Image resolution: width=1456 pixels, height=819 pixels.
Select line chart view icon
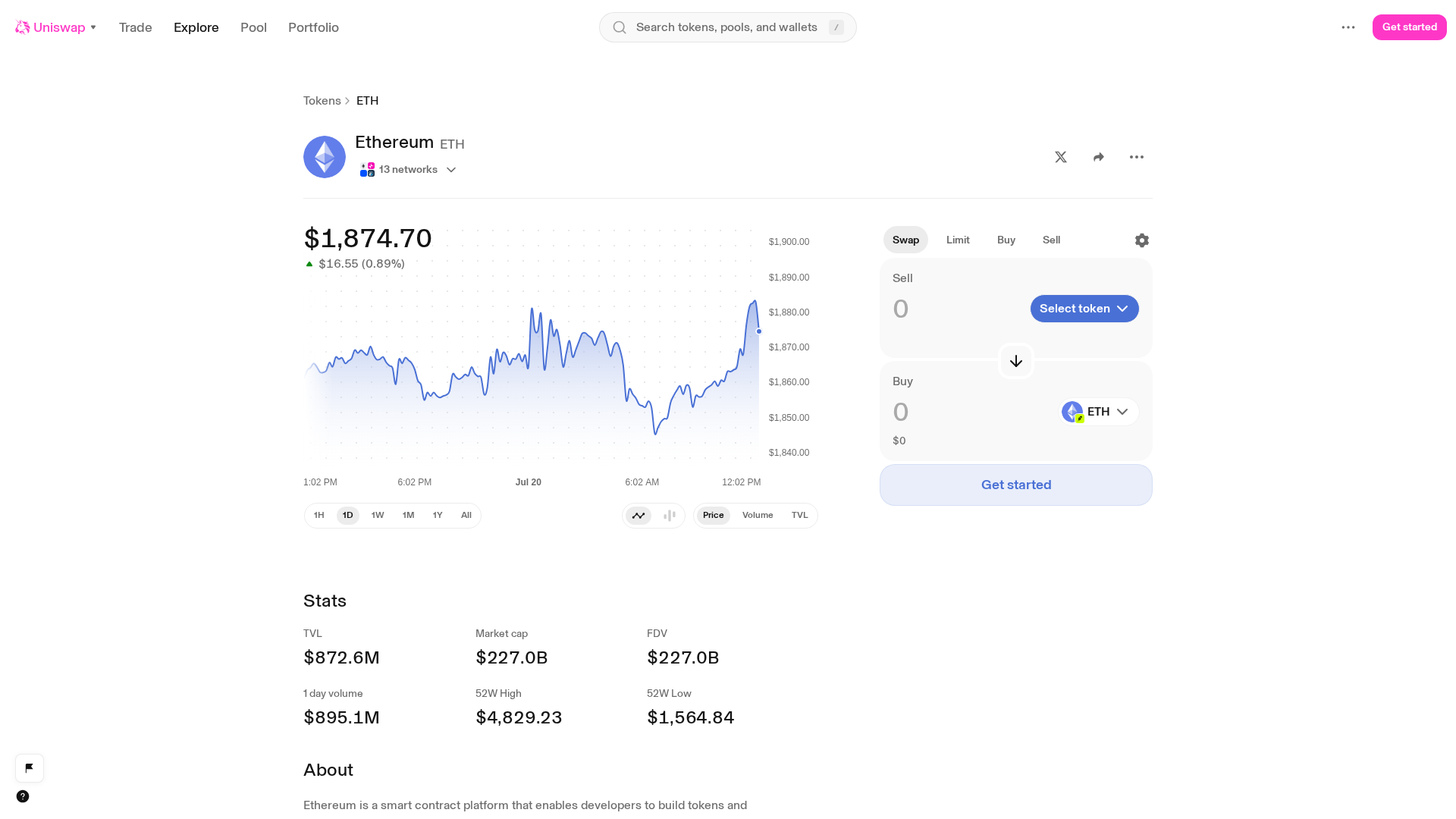pos(639,516)
